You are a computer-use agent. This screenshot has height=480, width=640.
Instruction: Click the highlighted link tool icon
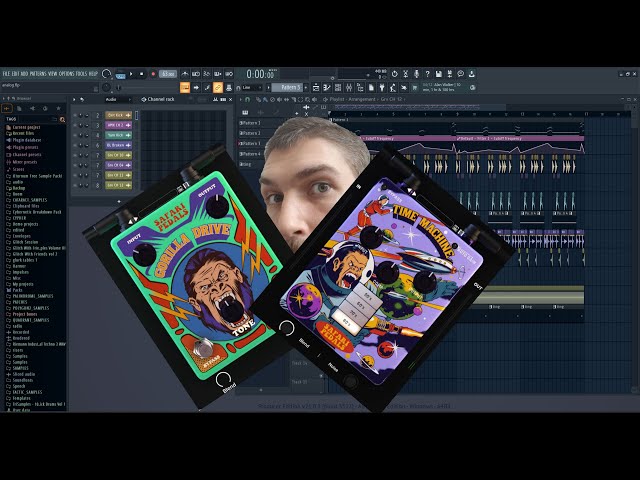tap(218, 87)
